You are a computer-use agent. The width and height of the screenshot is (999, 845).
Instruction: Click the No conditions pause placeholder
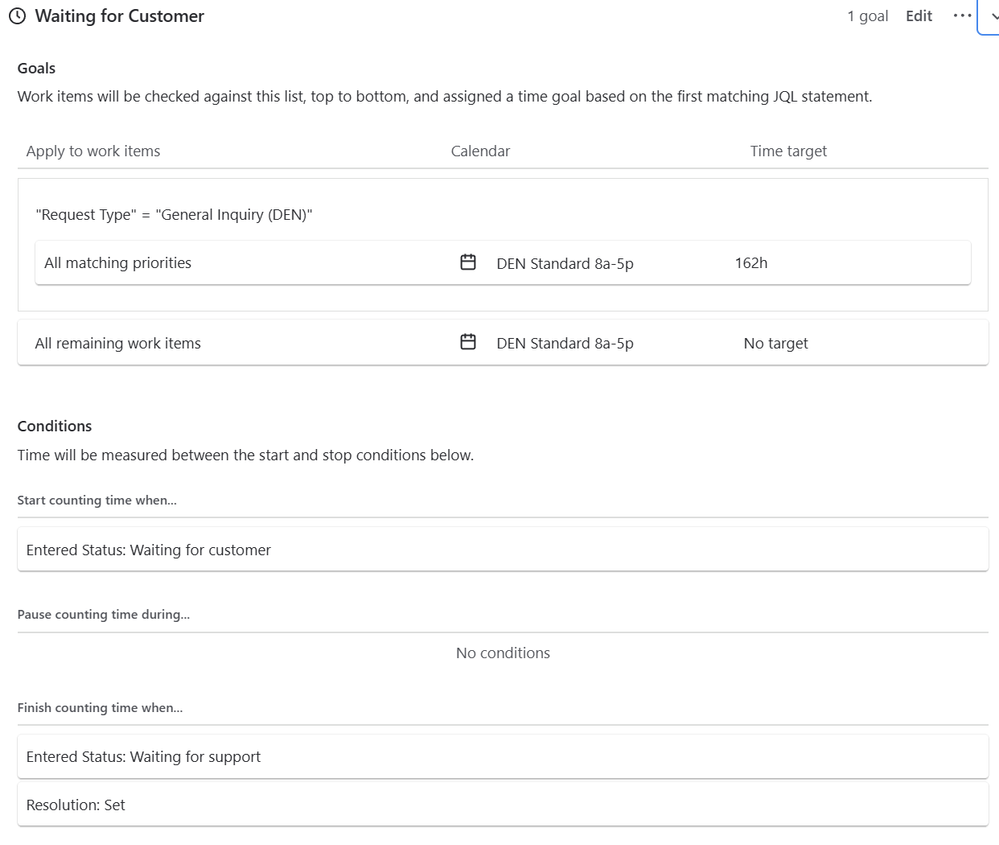pyautogui.click(x=503, y=653)
